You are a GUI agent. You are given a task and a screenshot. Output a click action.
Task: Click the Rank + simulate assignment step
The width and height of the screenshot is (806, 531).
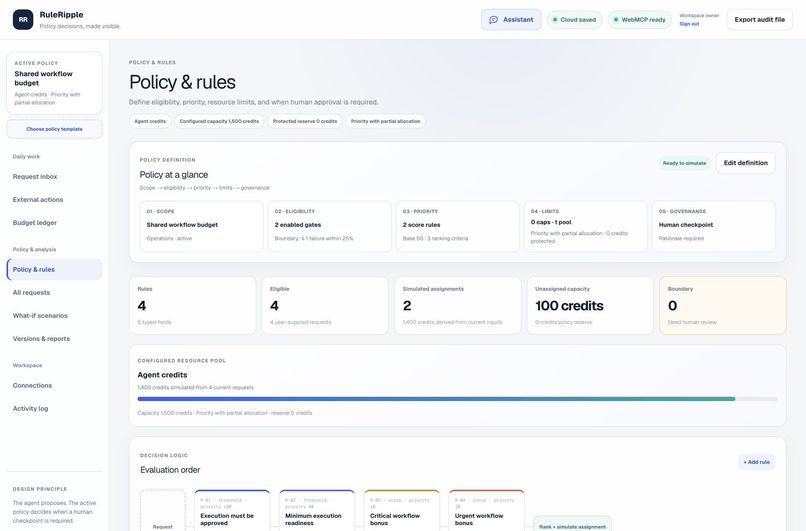tap(573, 524)
